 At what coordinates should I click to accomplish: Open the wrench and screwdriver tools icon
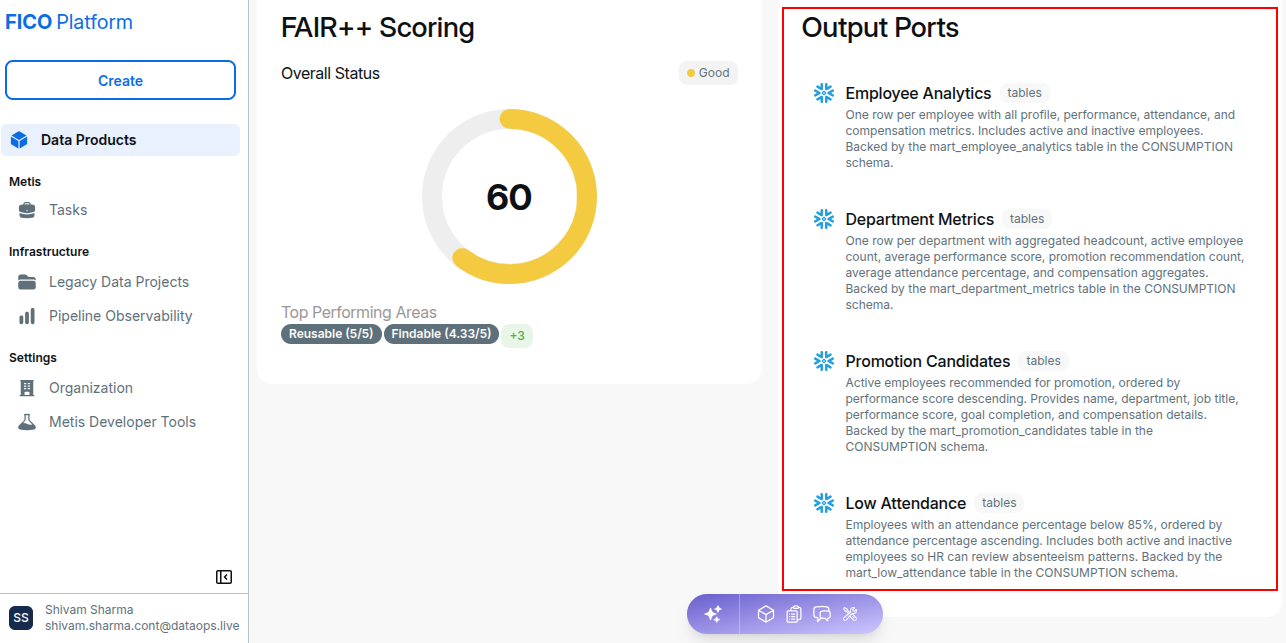(851, 614)
